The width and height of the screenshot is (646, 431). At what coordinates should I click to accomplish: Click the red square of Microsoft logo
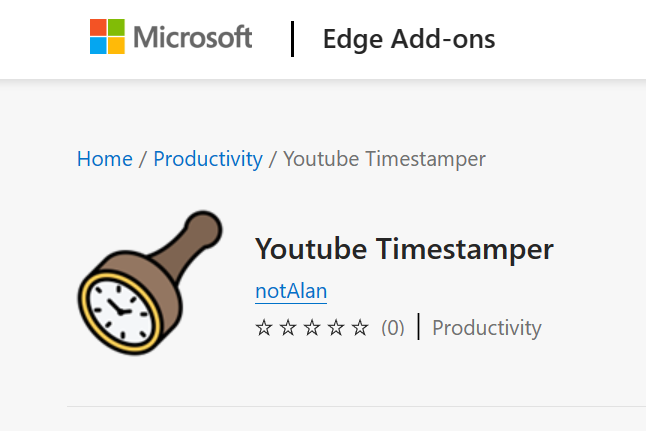(x=99, y=27)
